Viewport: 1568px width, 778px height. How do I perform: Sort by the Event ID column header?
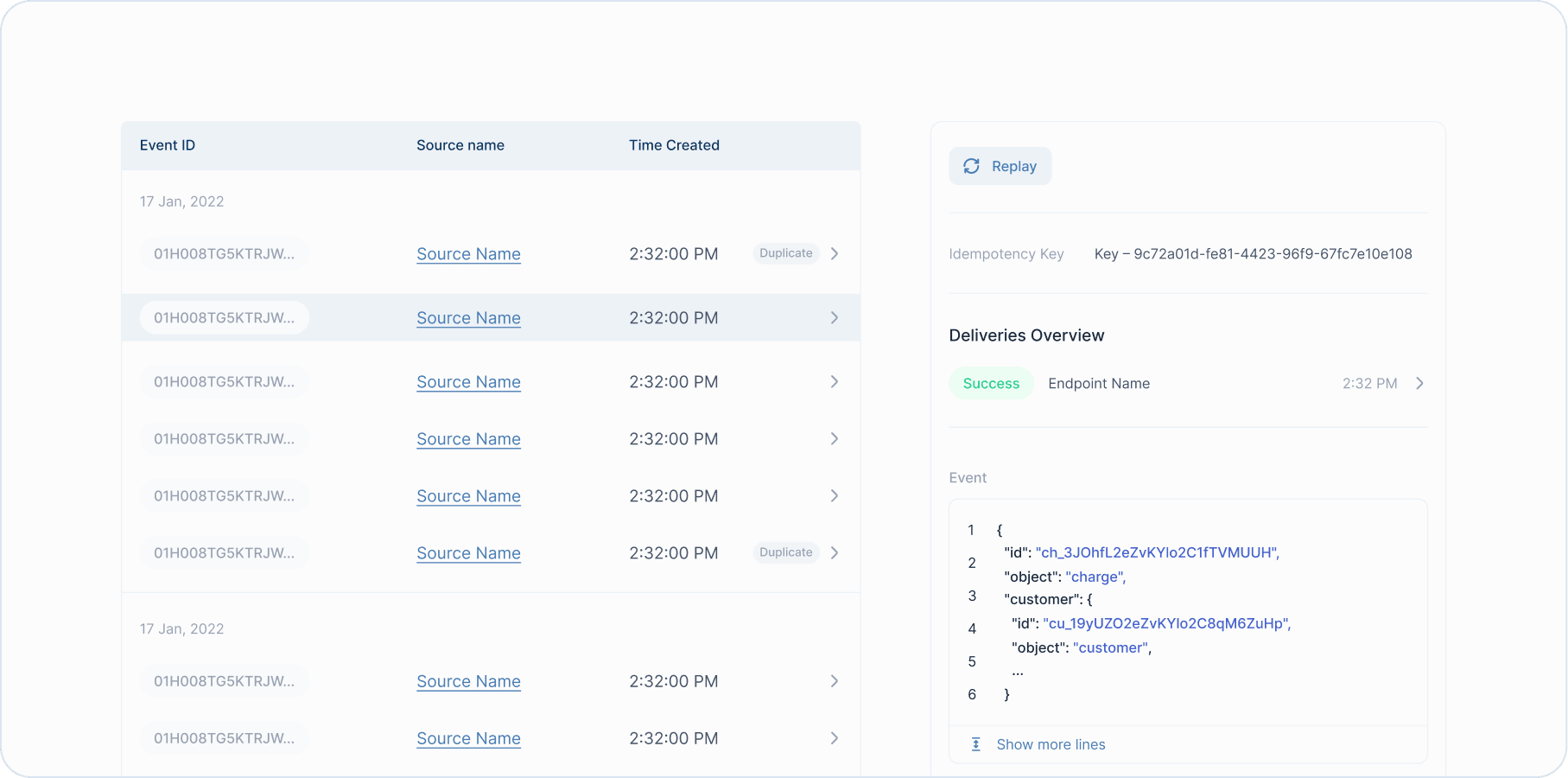click(168, 145)
